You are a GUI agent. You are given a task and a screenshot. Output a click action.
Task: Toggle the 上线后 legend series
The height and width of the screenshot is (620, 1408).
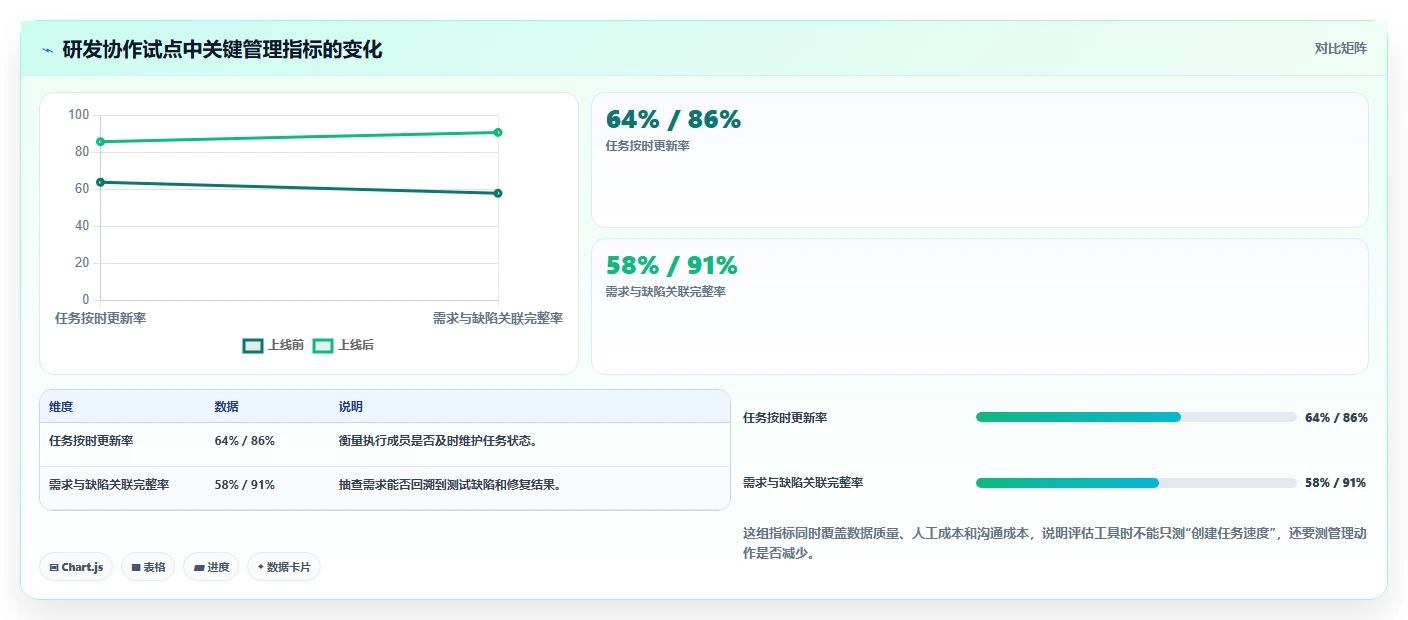(x=343, y=345)
